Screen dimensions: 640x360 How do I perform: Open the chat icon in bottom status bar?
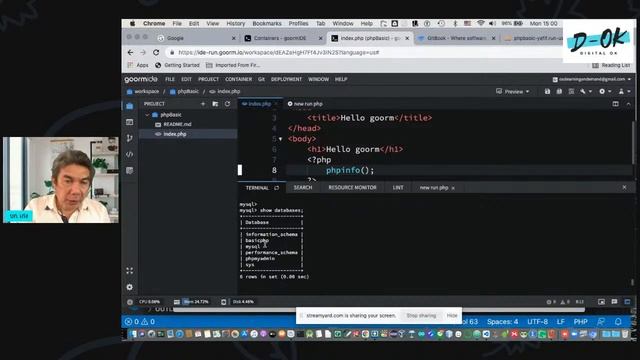(614, 302)
